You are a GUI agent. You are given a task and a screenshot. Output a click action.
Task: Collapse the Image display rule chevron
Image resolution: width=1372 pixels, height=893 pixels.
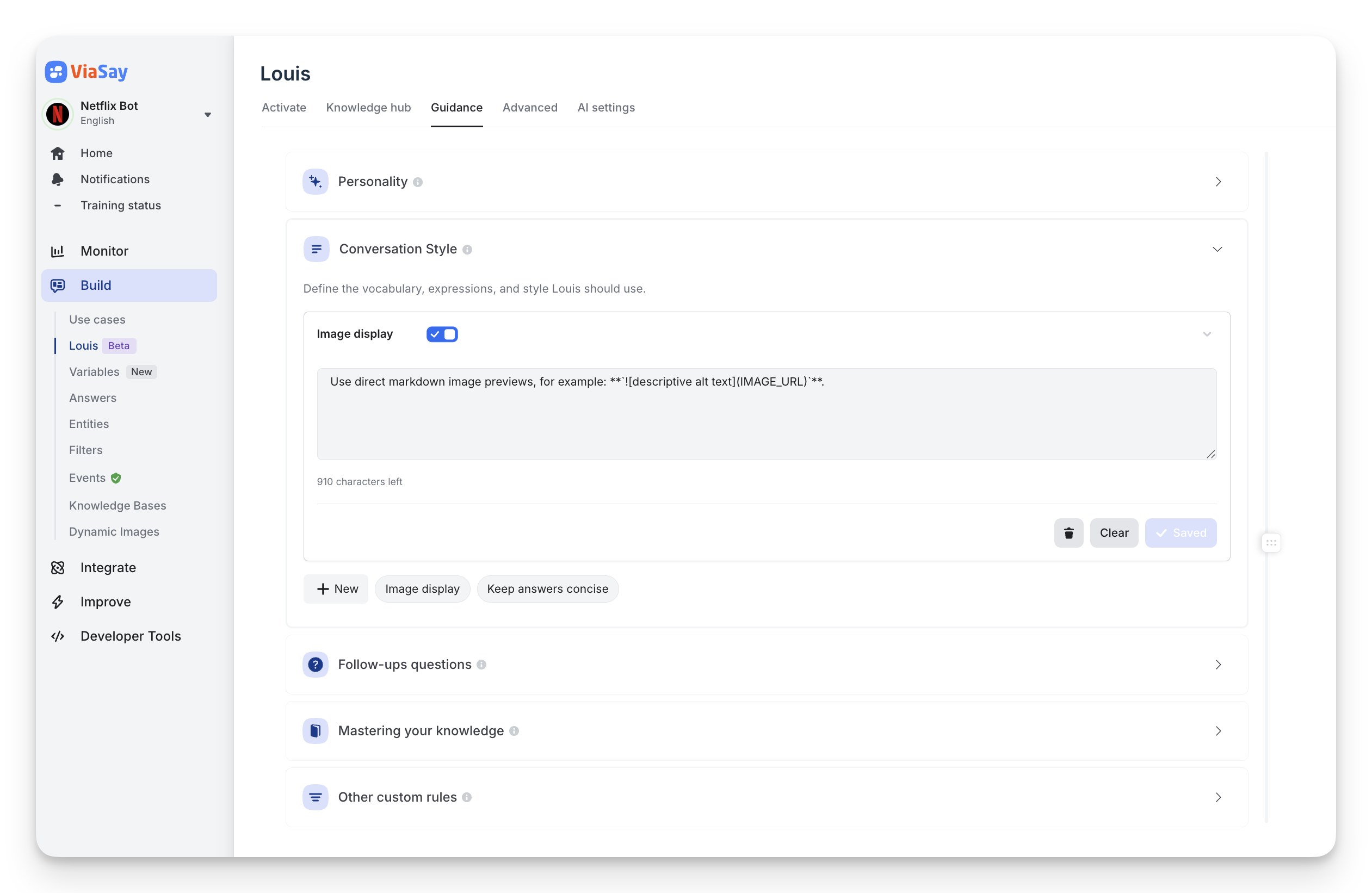(x=1207, y=334)
